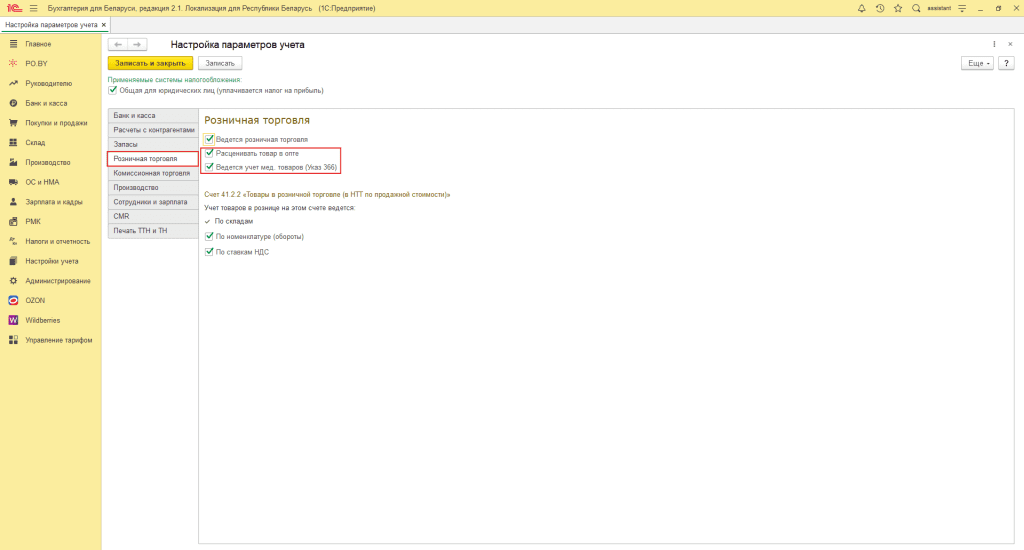Switch to 'Комиссионная торговля' tab
1024x550 pixels.
point(152,173)
